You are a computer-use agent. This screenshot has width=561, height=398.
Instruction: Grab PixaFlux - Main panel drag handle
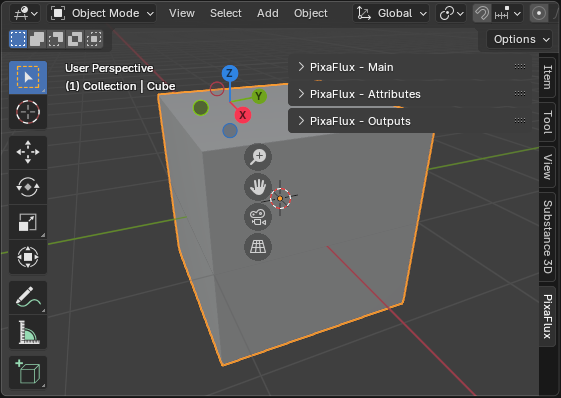pos(520,67)
